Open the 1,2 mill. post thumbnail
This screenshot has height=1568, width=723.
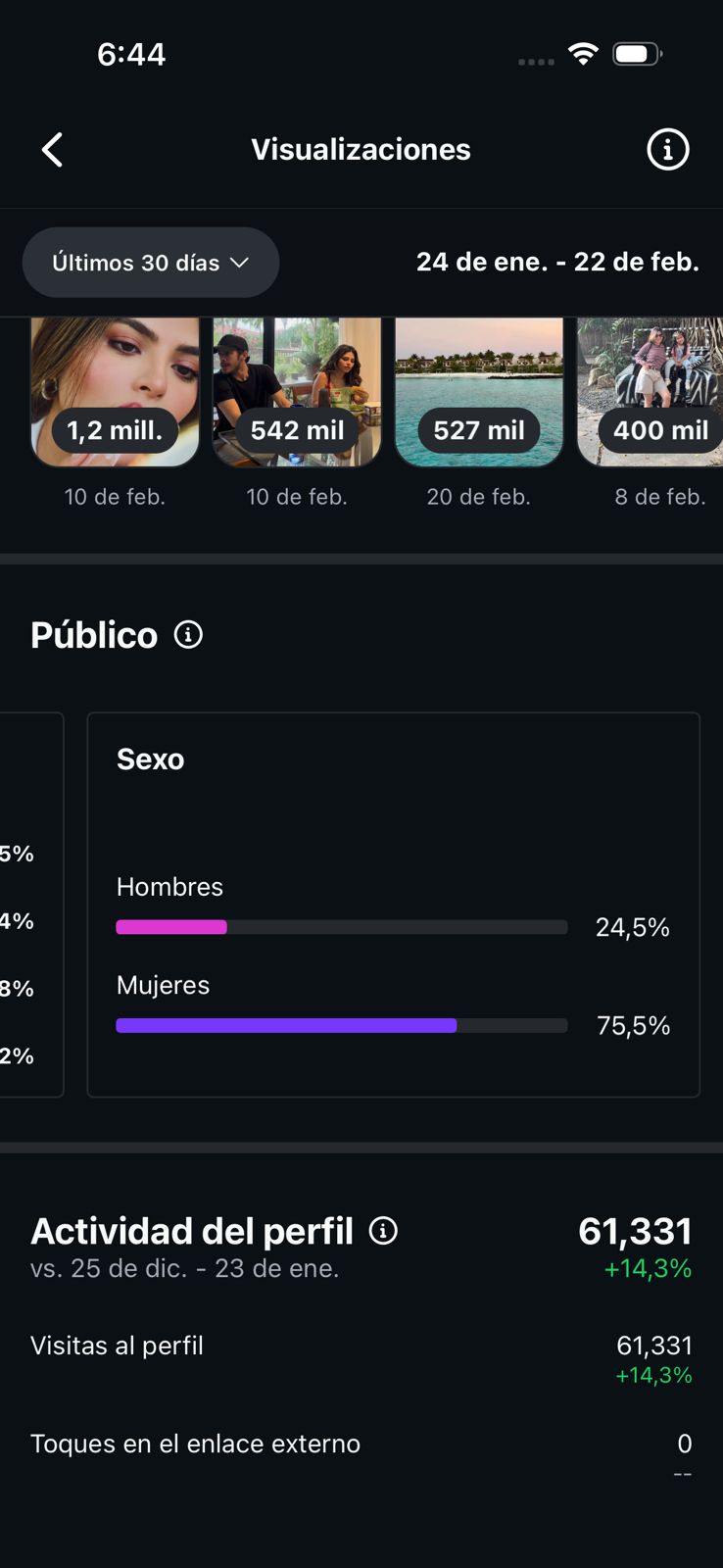click(x=116, y=392)
